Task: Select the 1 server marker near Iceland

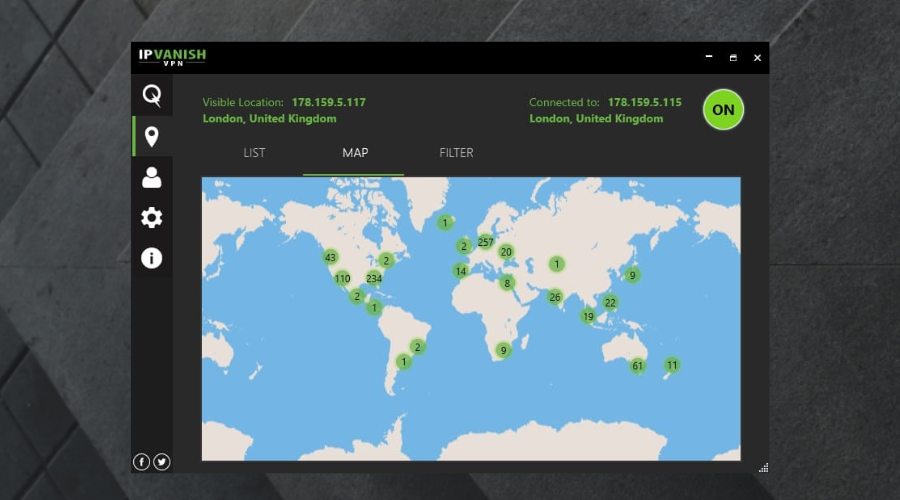Action: [x=445, y=223]
